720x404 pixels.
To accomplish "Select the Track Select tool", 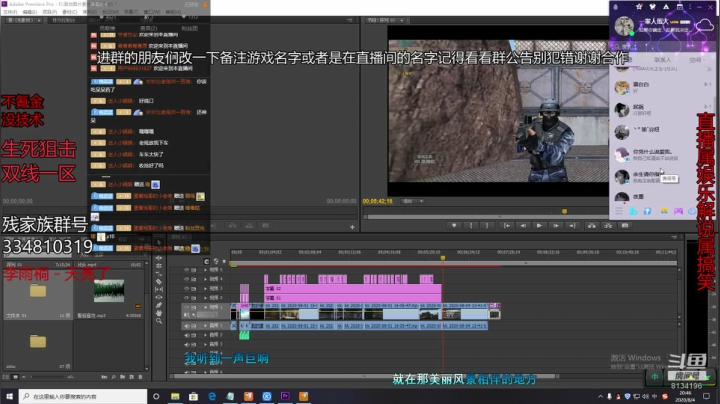I will point(159,250).
